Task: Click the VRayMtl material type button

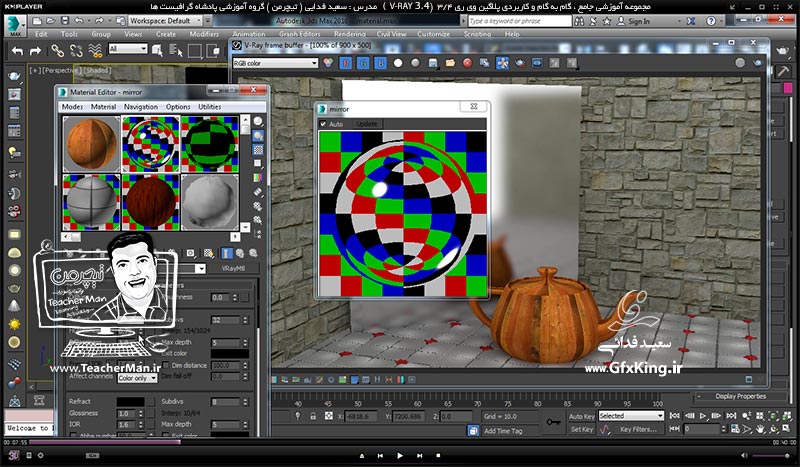Action: [x=234, y=268]
